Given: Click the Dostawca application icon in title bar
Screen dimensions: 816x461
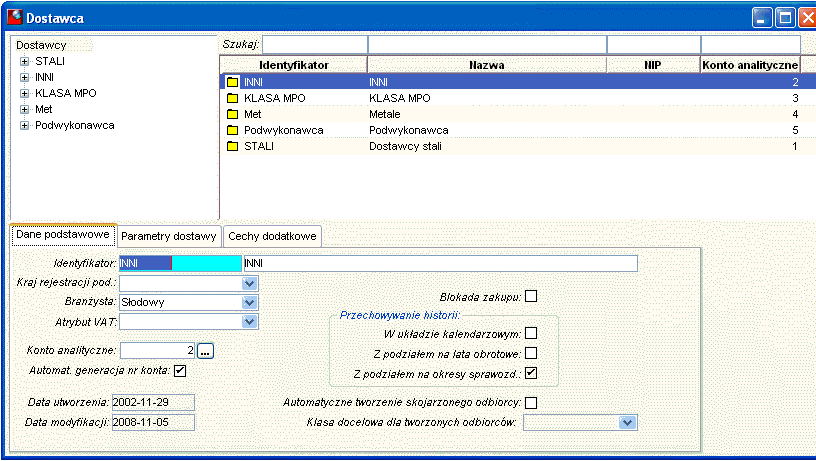Looking at the screenshot, I should pyautogui.click(x=15, y=17).
